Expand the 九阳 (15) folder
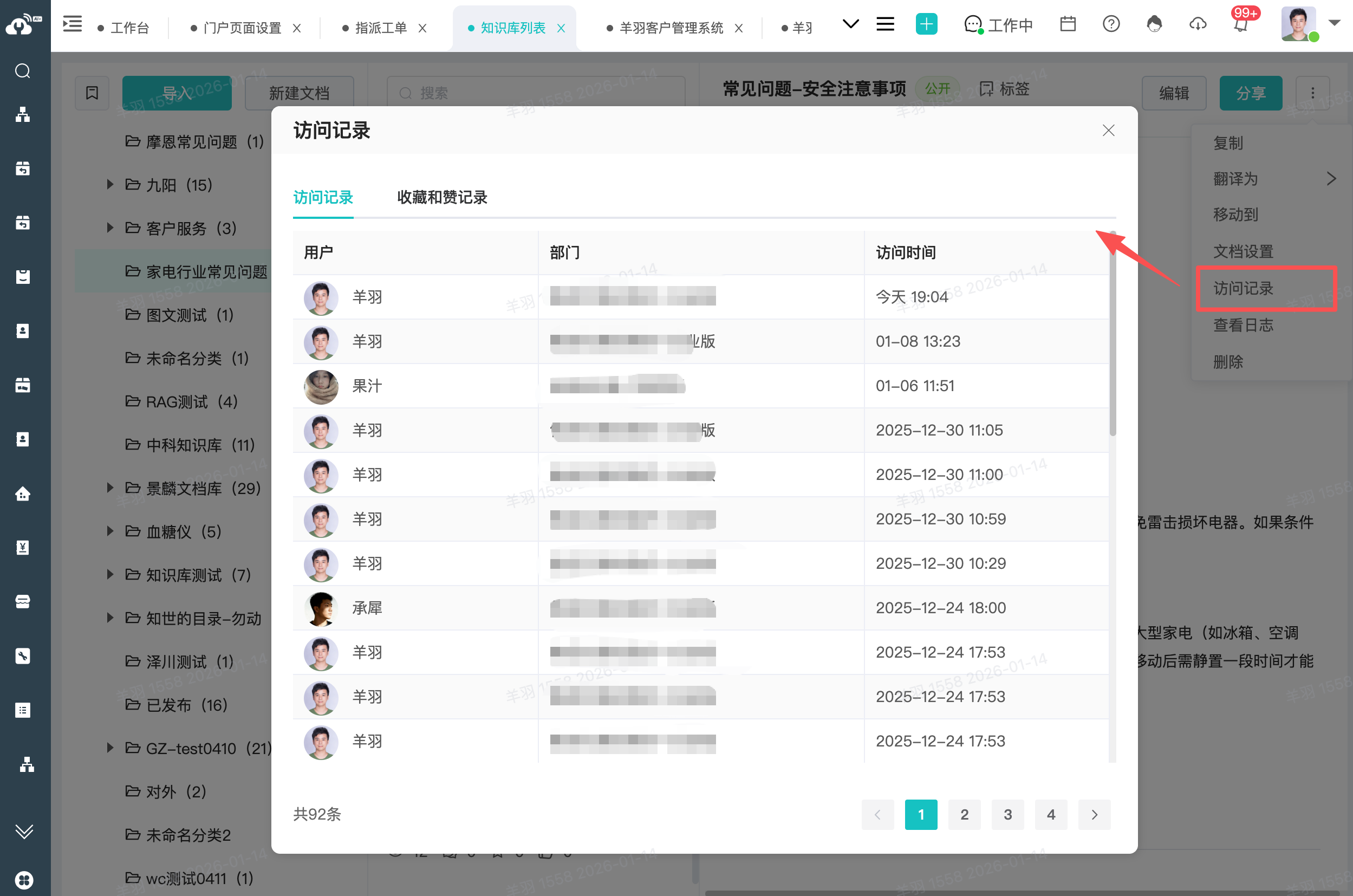 [110, 185]
